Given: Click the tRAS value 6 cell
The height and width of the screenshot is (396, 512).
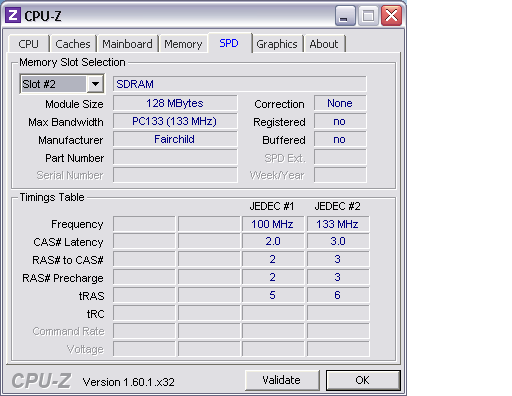Looking at the screenshot, I should (338, 295).
